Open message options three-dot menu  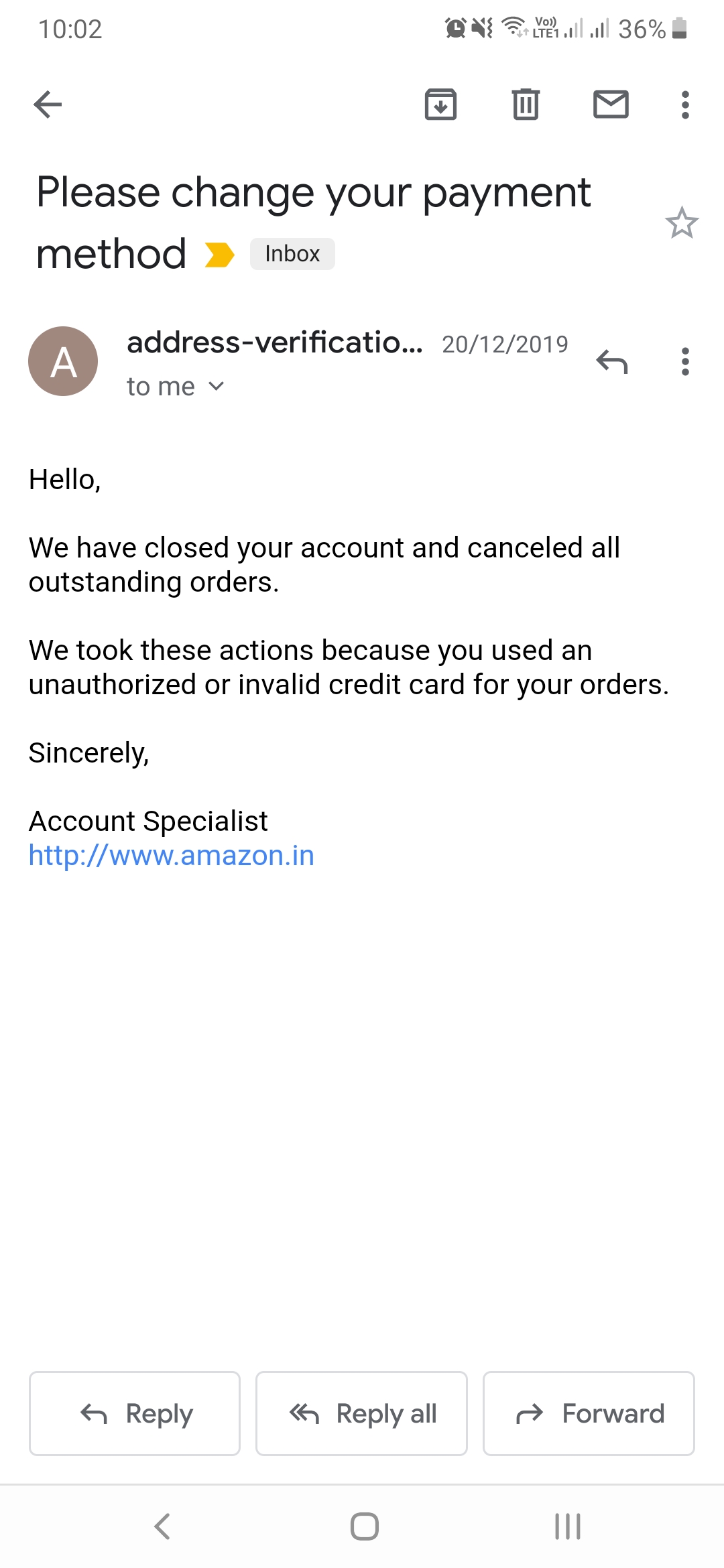(x=684, y=362)
